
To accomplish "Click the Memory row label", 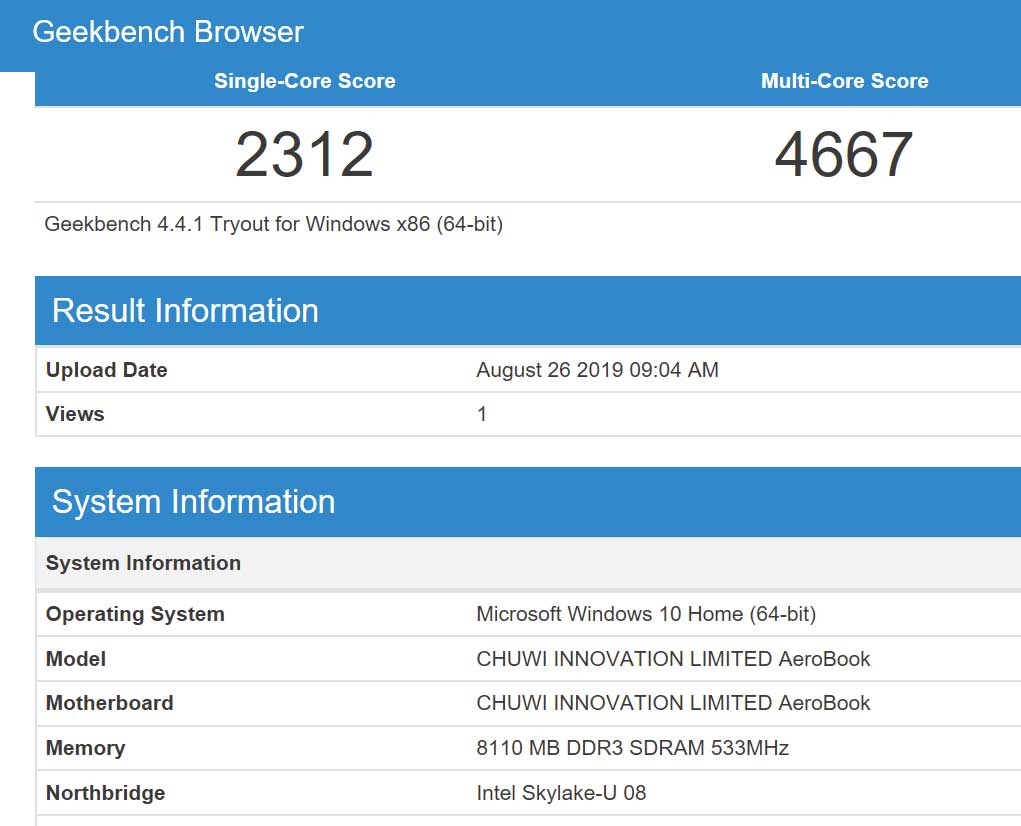I will pyautogui.click(x=85, y=748).
